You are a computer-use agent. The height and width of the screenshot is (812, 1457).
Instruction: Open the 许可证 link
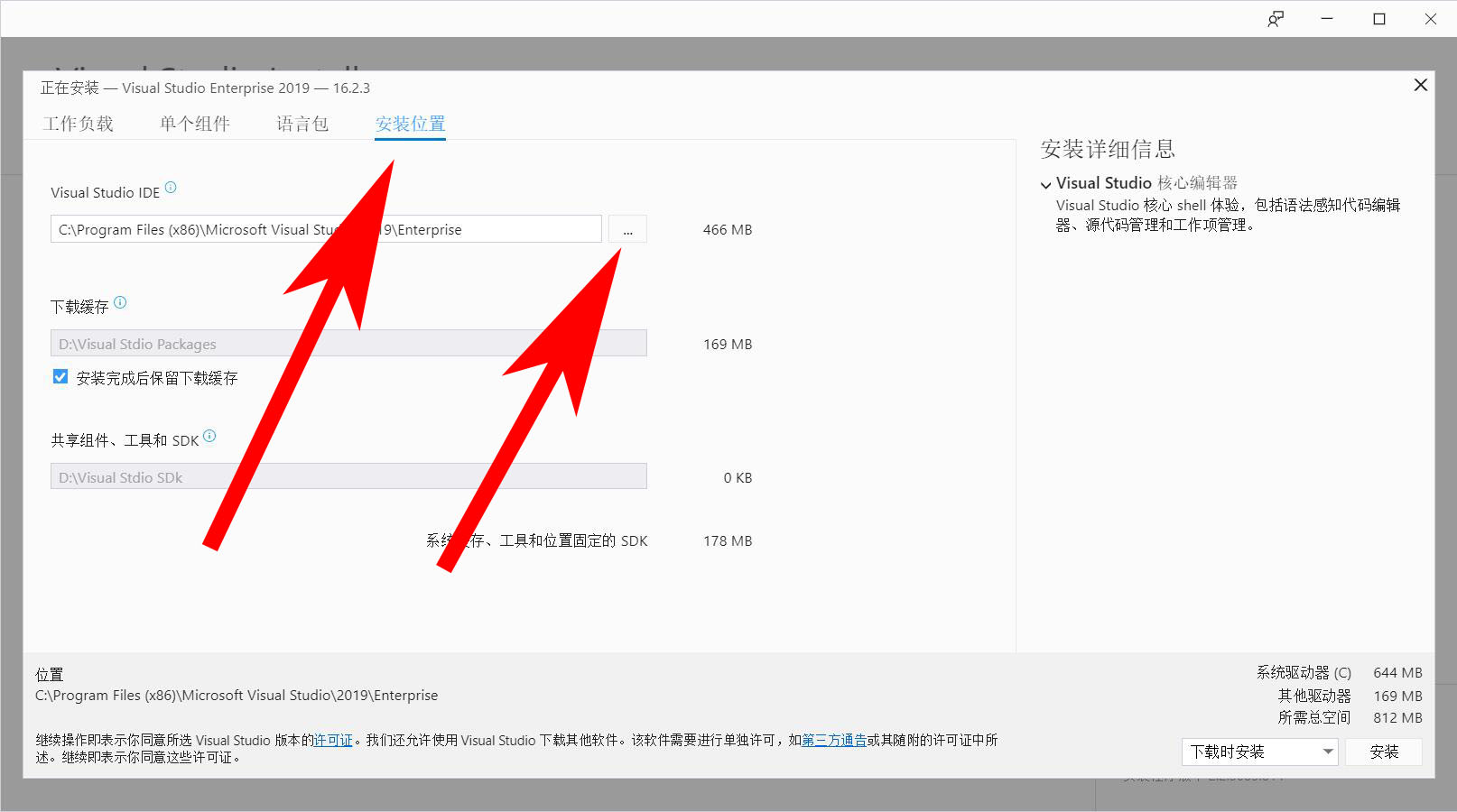(333, 740)
